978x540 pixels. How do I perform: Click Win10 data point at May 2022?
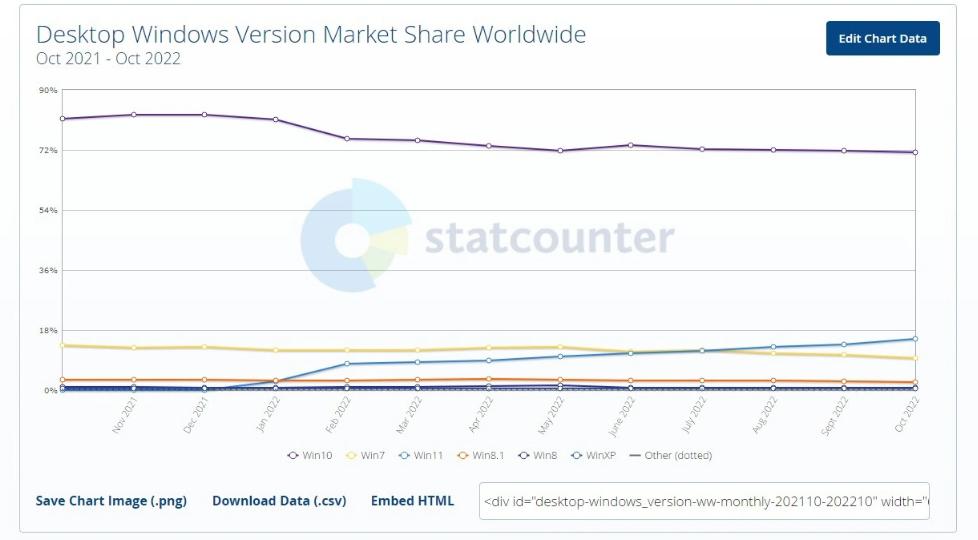(560, 151)
